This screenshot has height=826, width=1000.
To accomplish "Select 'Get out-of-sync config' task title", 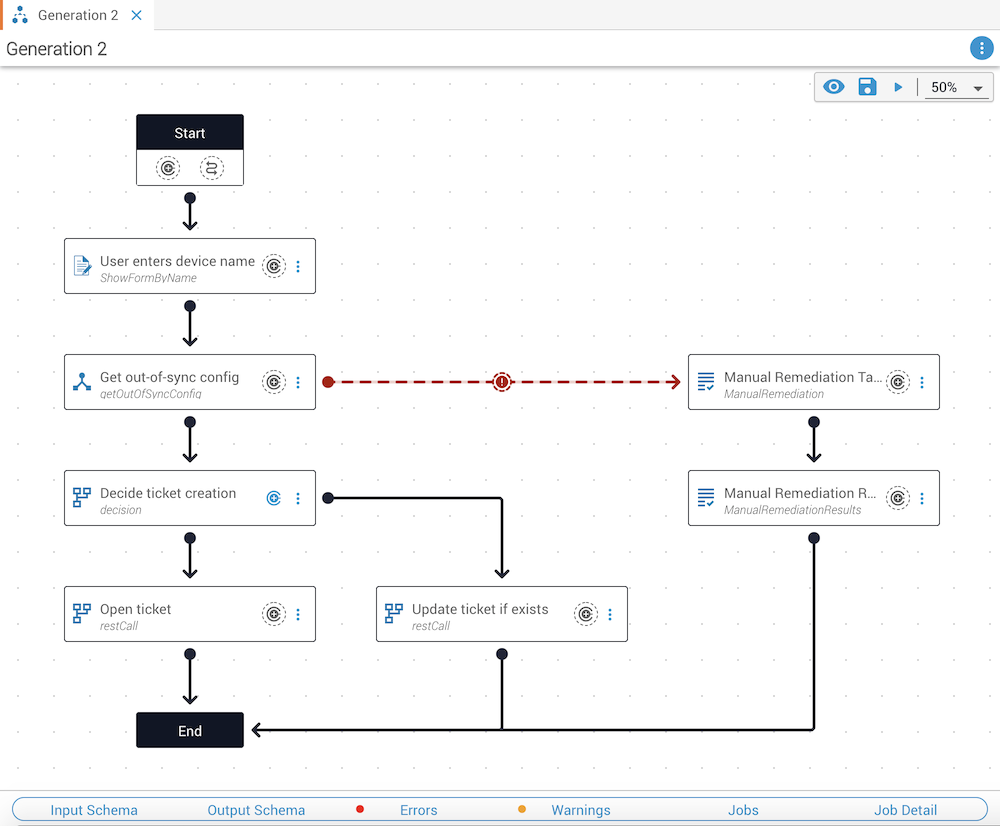I will (x=169, y=377).
